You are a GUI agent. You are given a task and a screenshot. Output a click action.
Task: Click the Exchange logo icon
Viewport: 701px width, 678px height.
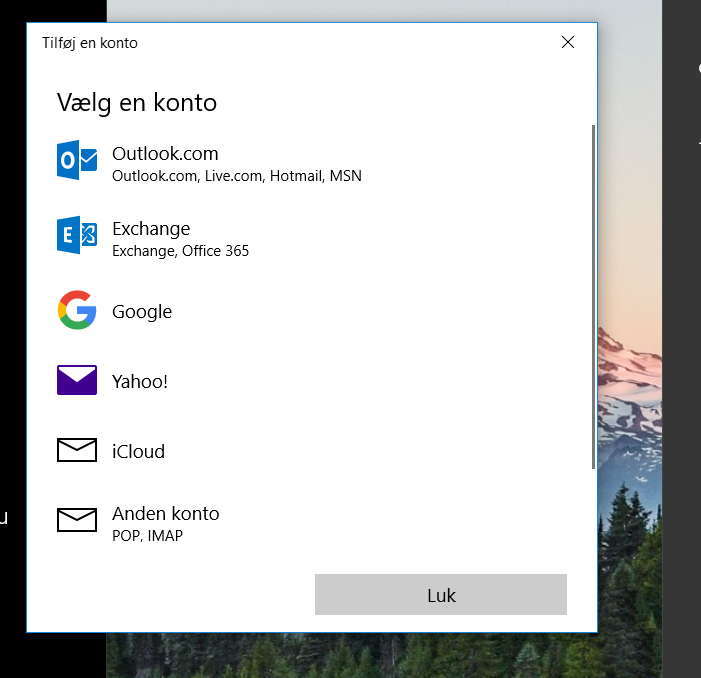(x=77, y=235)
